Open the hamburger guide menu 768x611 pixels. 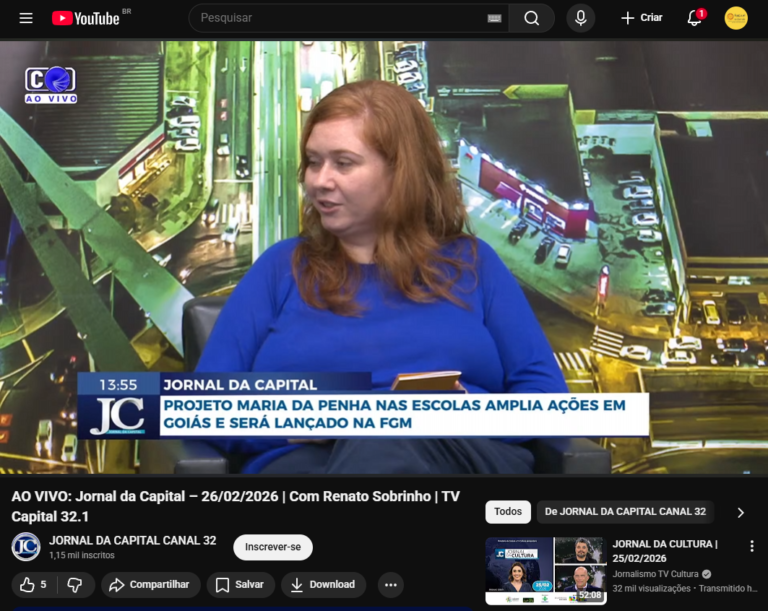tap(26, 18)
